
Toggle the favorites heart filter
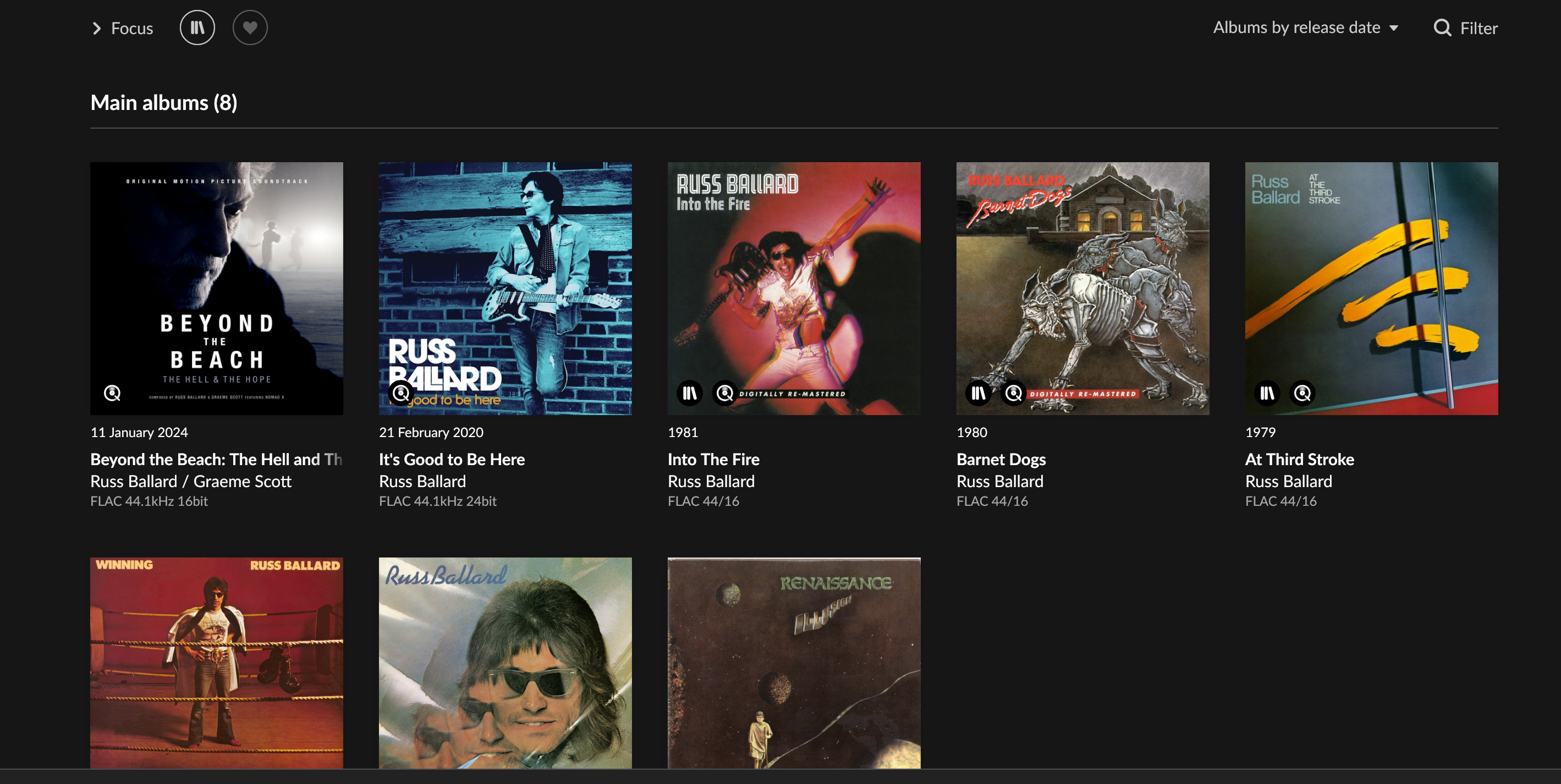tap(250, 28)
